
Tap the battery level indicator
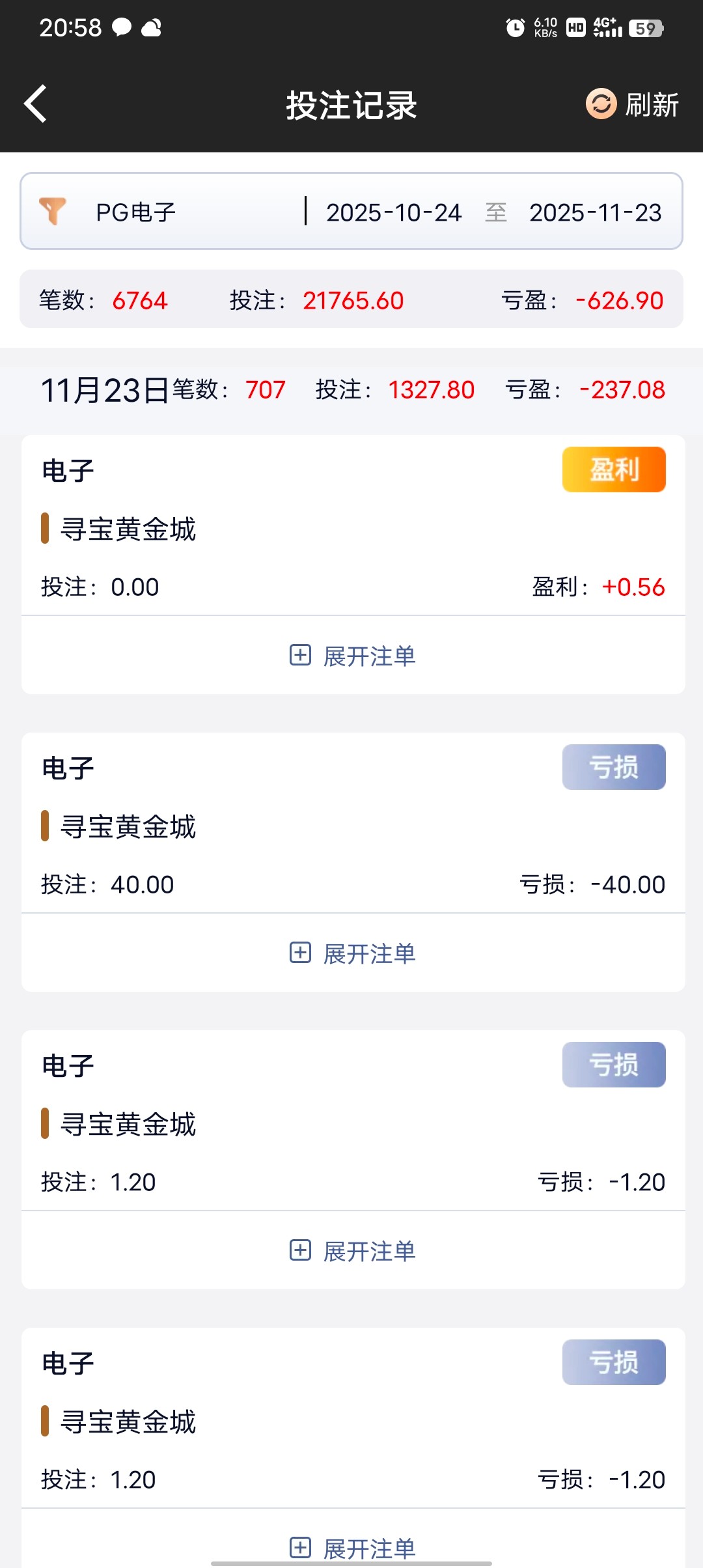point(646,28)
